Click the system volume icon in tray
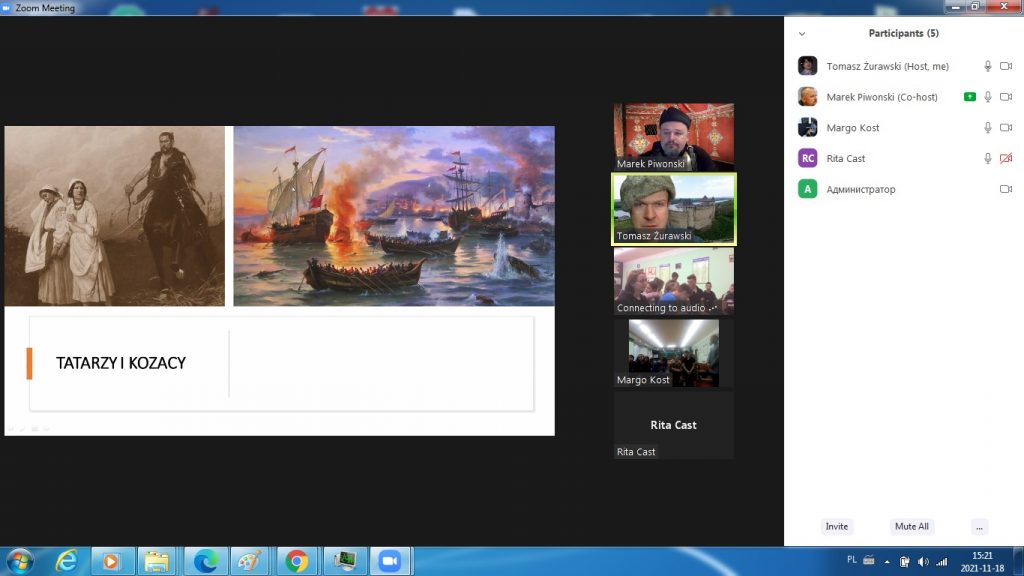Image resolution: width=1024 pixels, height=576 pixels. (x=922, y=561)
